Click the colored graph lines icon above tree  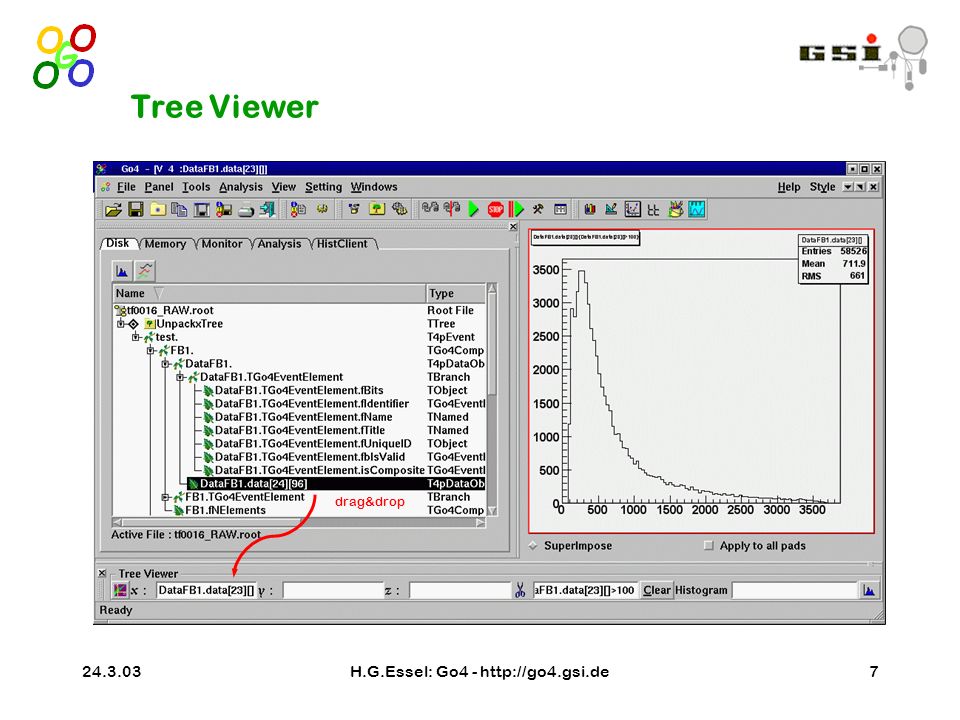tap(144, 271)
